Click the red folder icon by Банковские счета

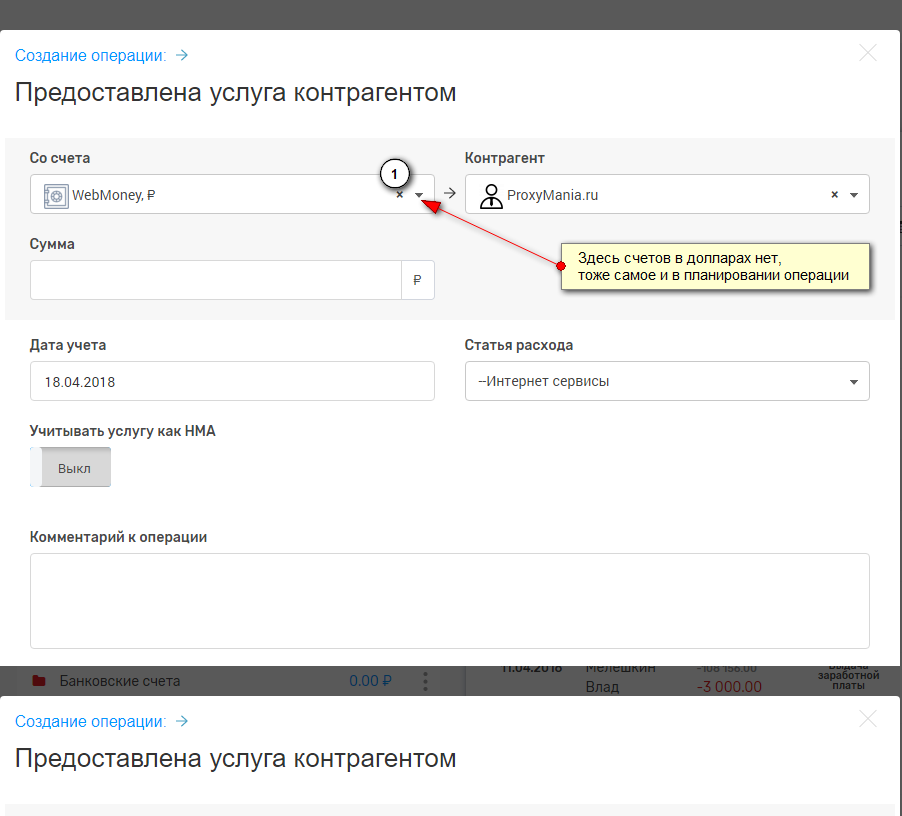click(39, 681)
